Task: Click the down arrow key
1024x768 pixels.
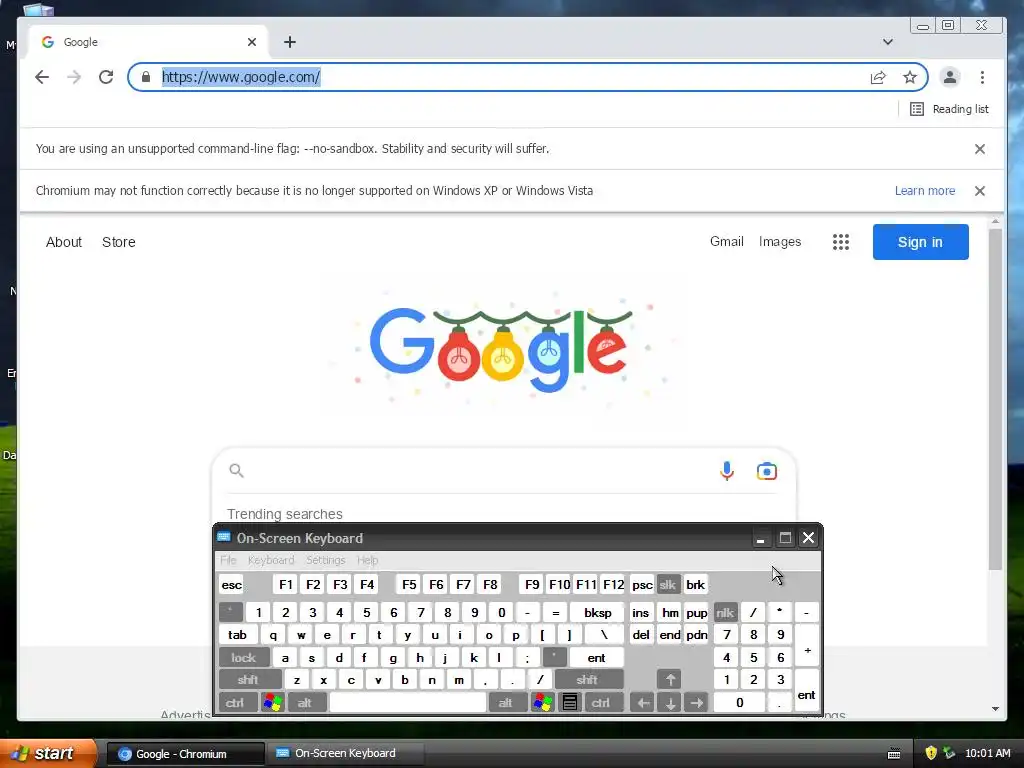Action: (x=670, y=703)
